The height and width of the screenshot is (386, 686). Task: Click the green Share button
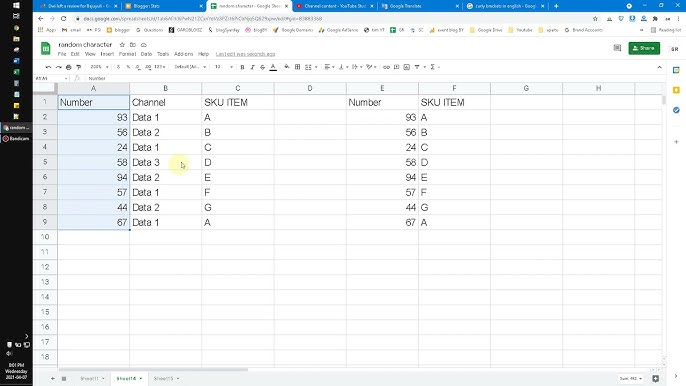pyautogui.click(x=644, y=48)
